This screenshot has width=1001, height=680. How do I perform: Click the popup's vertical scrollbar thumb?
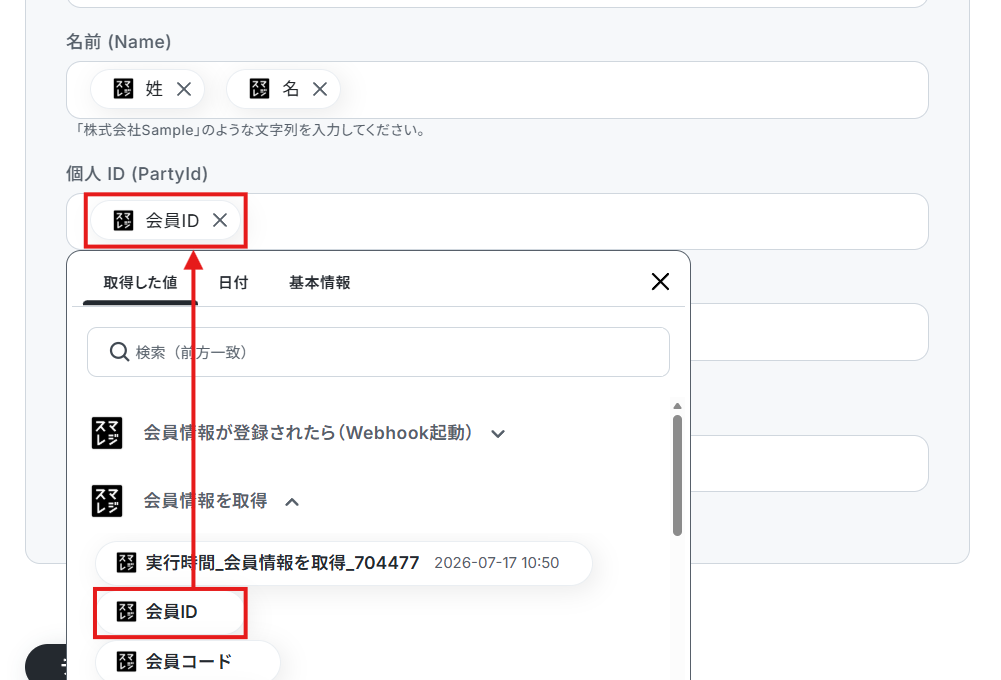point(677,476)
